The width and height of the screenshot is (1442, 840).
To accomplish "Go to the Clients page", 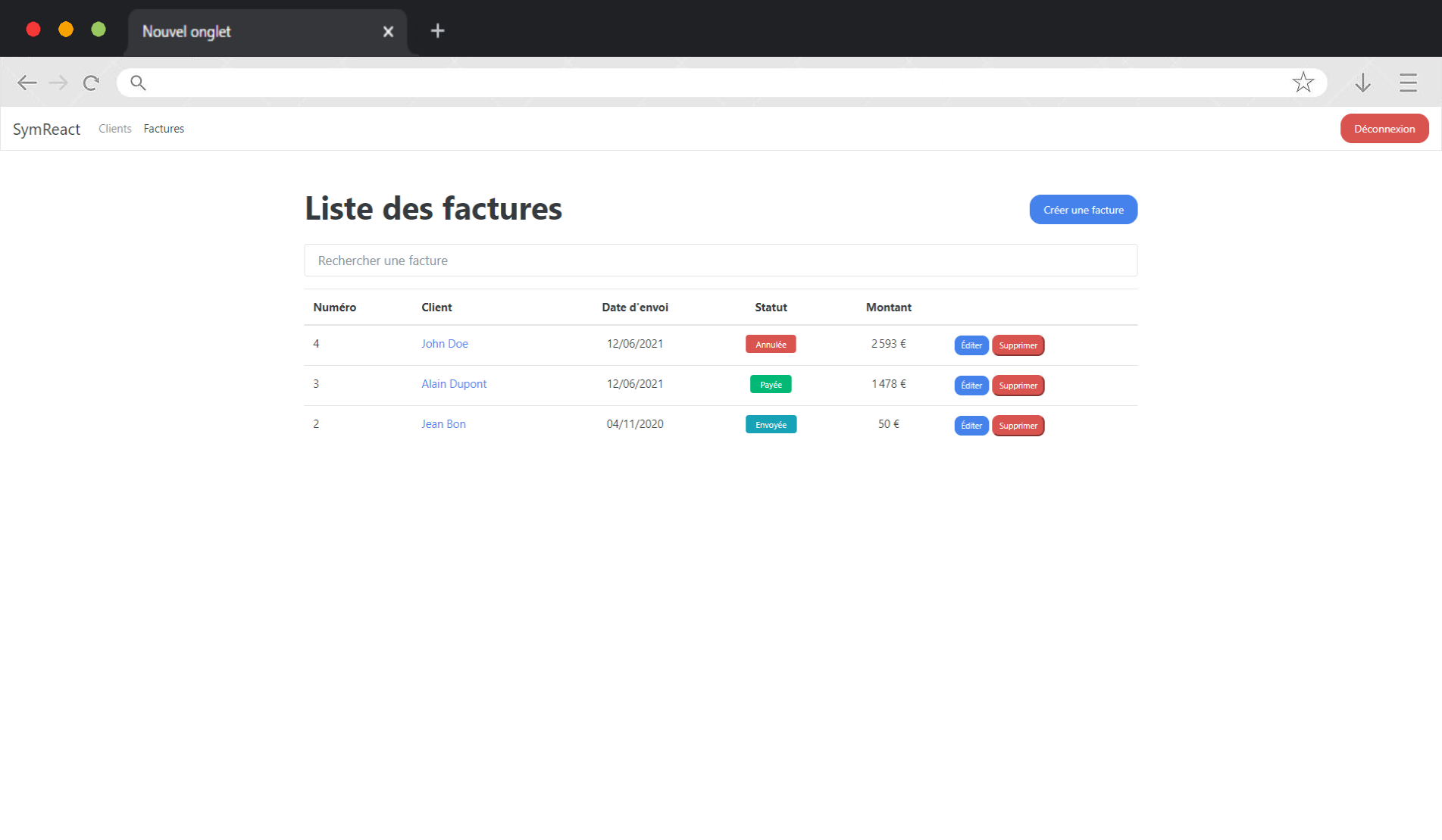I will pos(114,129).
